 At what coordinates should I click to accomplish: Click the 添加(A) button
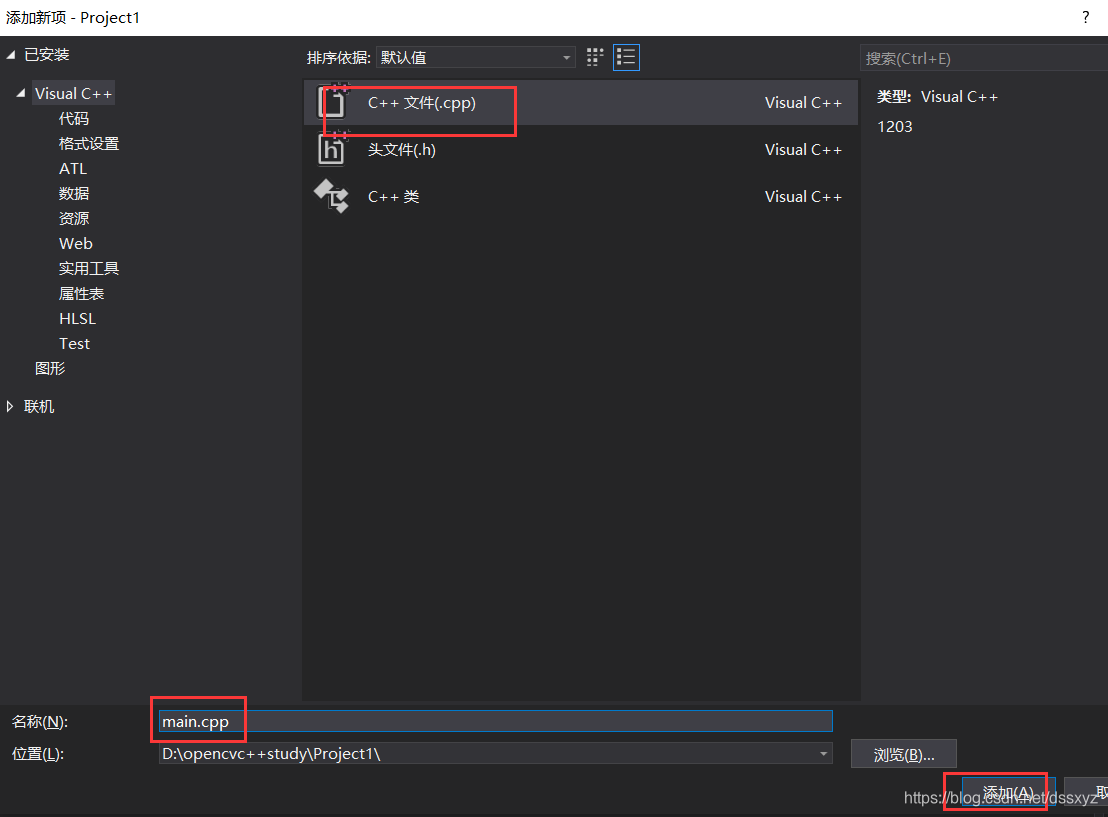coord(1008,792)
